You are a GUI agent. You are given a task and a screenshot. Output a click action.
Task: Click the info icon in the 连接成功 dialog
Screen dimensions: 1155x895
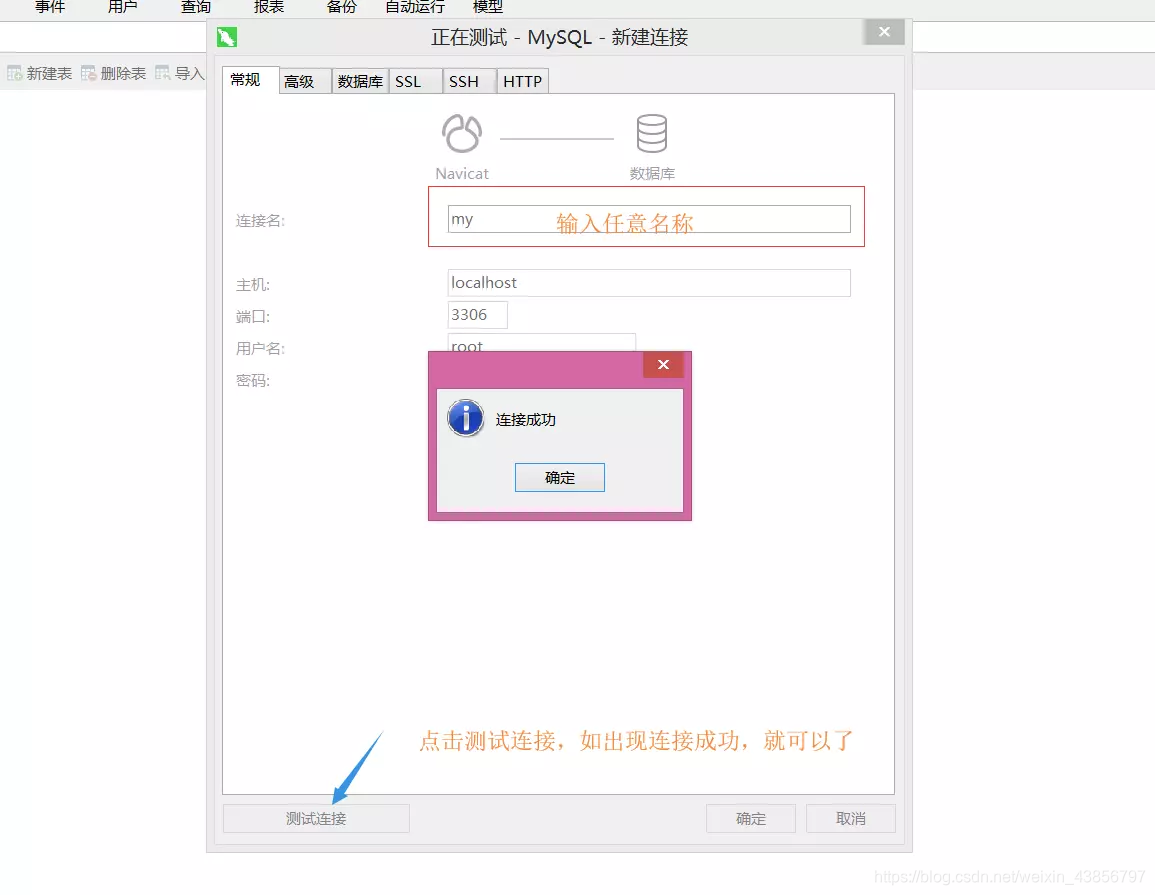tap(464, 418)
